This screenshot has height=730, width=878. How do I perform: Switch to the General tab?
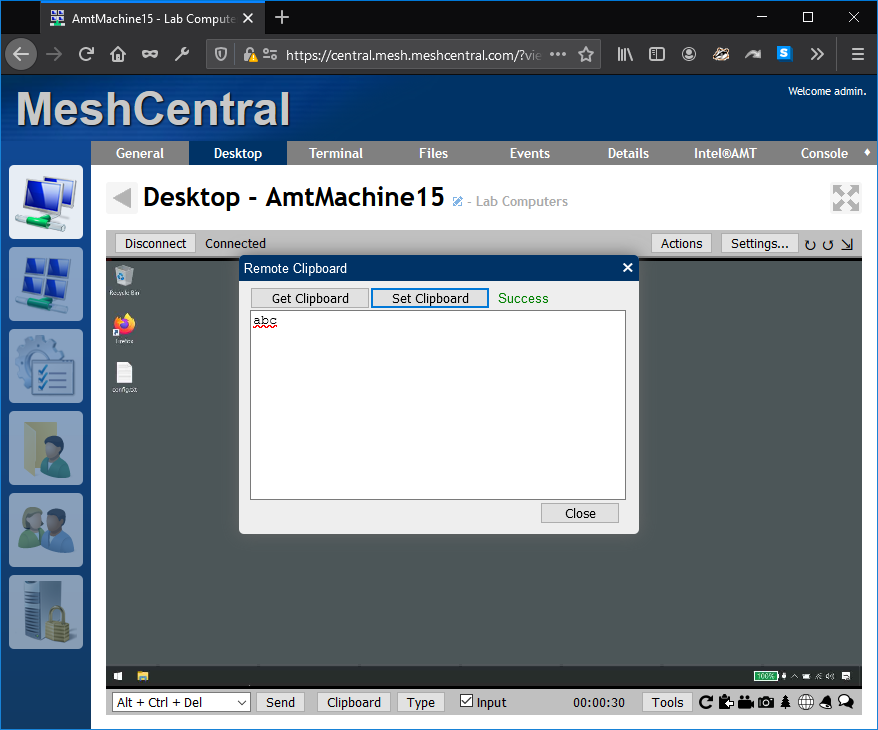(139, 153)
